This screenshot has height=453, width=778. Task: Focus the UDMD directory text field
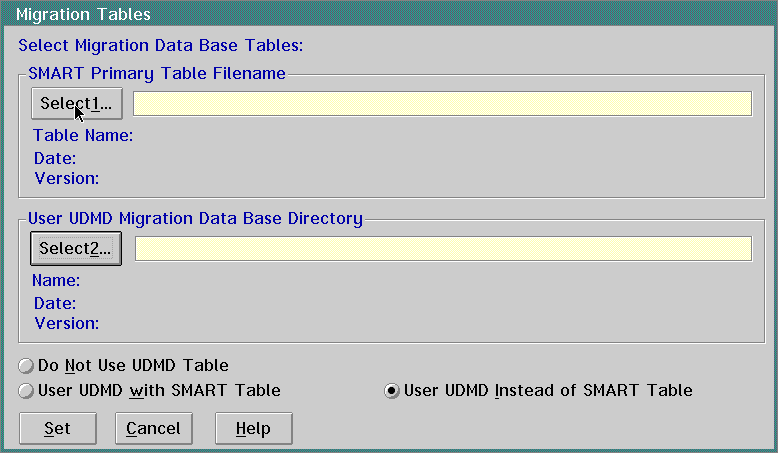(x=442, y=249)
